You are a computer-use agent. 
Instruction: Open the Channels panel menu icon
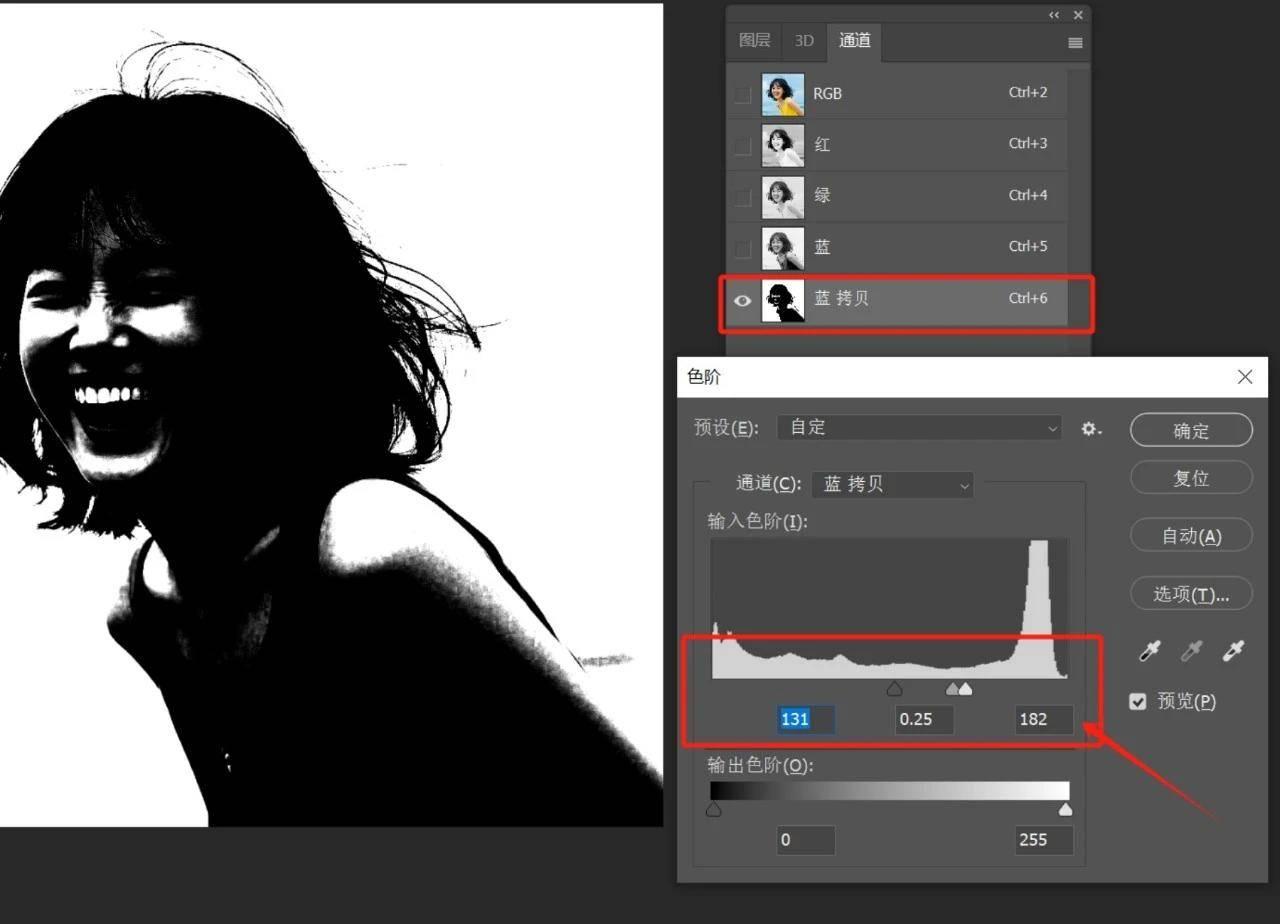coord(1075,42)
